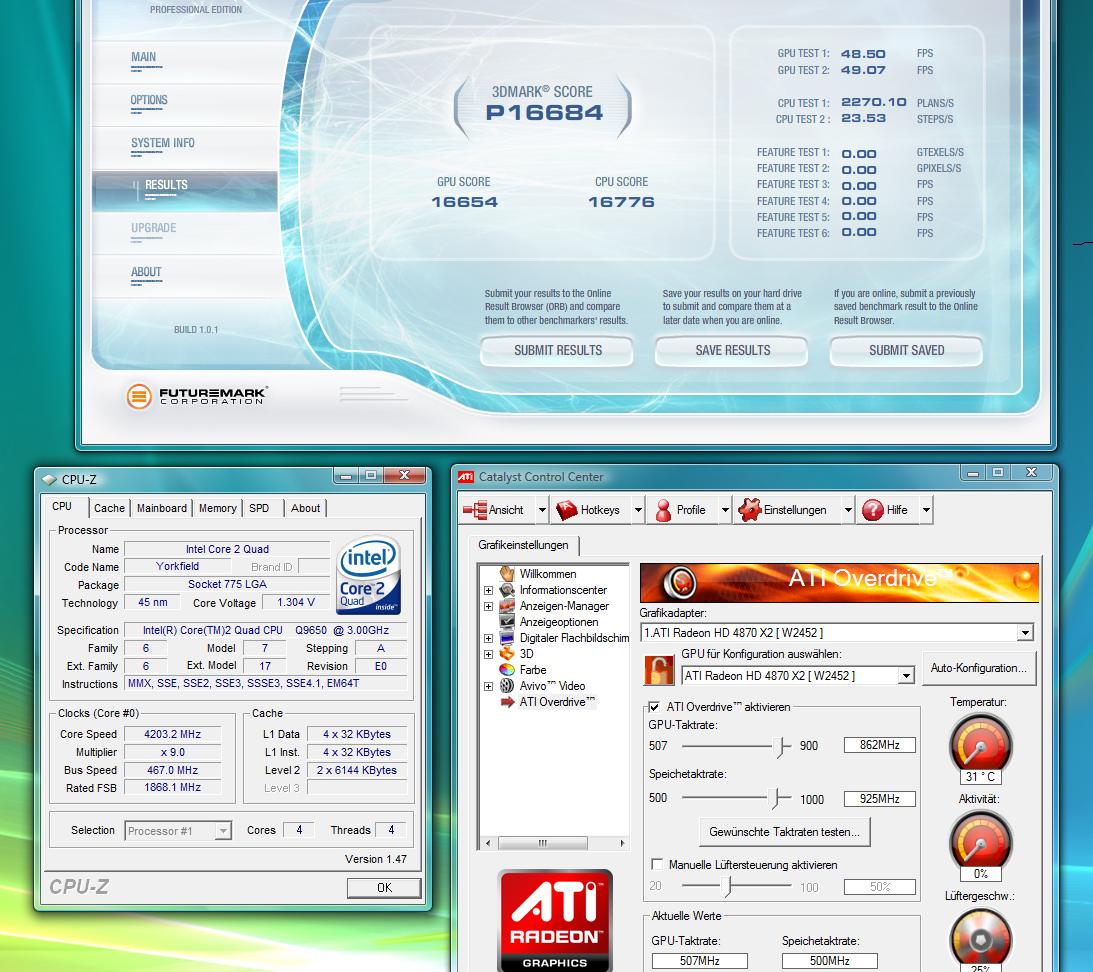Click the ATI Overdrive banner gauge icon

click(x=680, y=583)
